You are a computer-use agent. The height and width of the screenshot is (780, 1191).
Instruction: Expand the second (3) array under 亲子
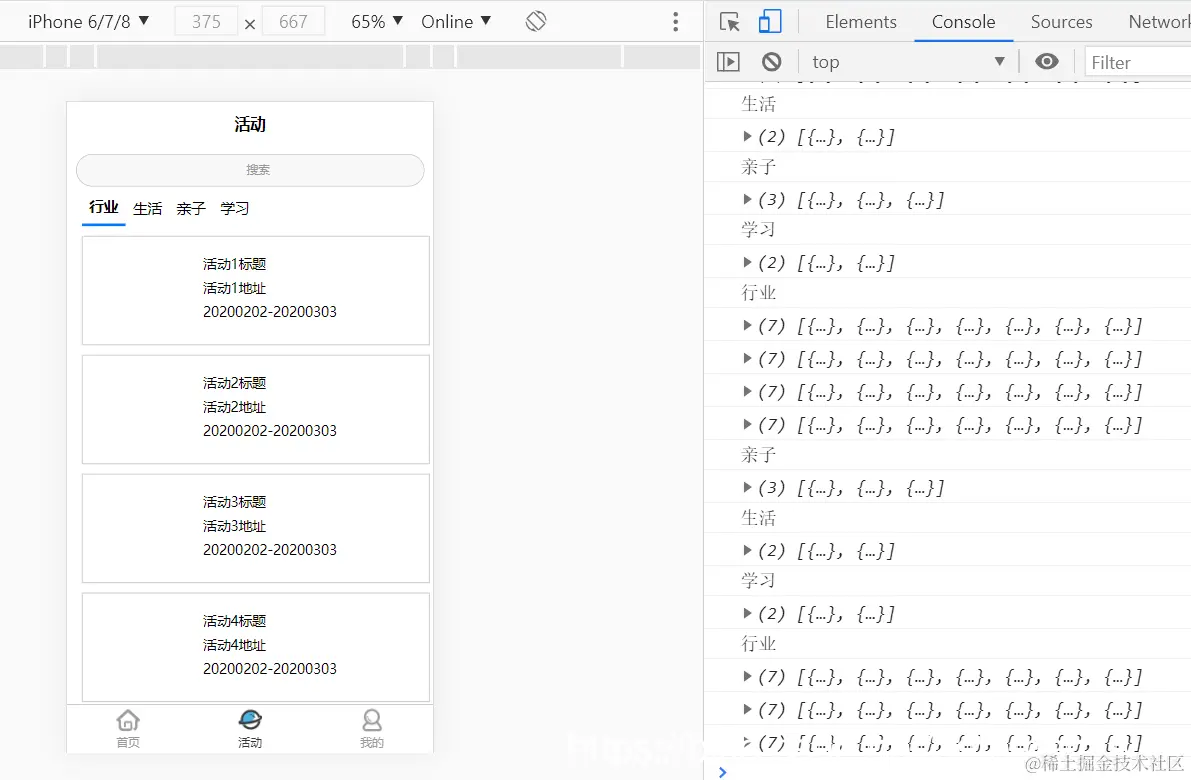click(747, 487)
